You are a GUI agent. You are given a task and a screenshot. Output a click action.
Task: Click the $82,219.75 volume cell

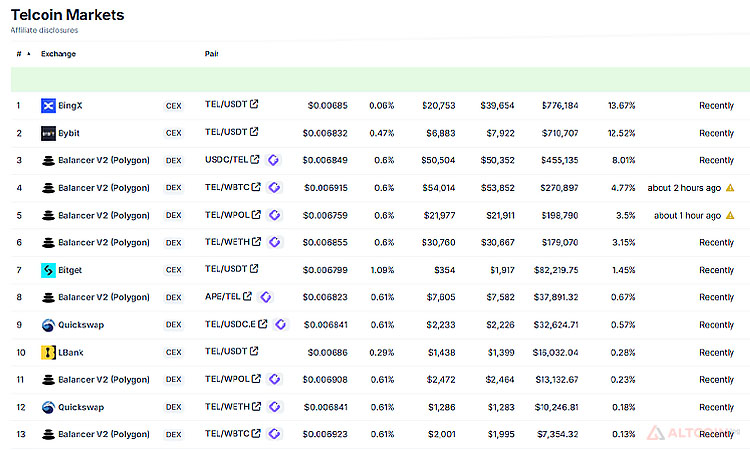[556, 270]
